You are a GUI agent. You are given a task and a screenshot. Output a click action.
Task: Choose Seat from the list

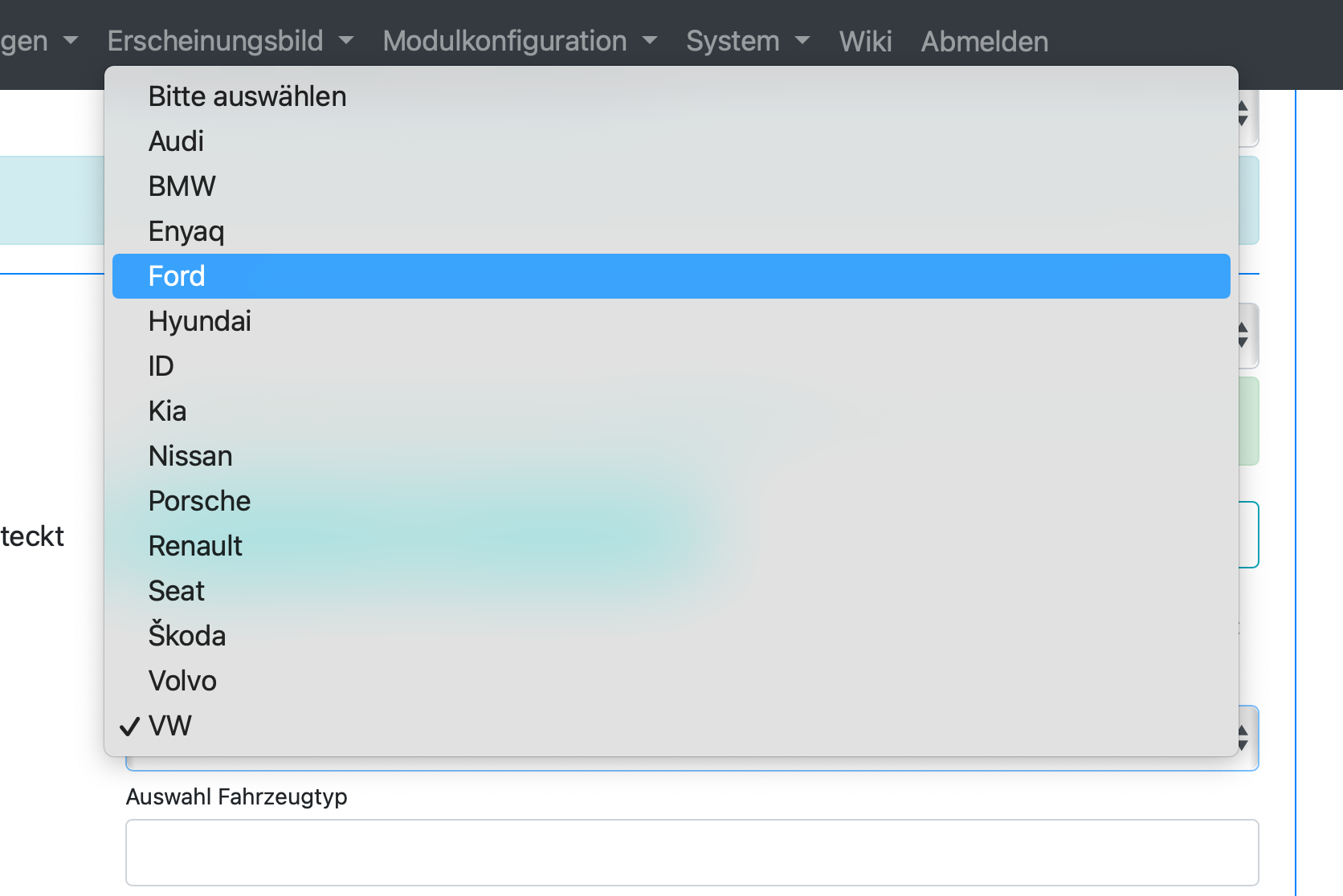[x=177, y=591]
